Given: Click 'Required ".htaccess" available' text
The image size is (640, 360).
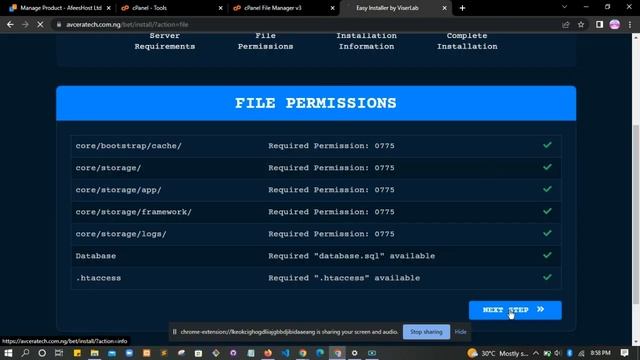Looking at the screenshot, I should pyautogui.click(x=344, y=278).
